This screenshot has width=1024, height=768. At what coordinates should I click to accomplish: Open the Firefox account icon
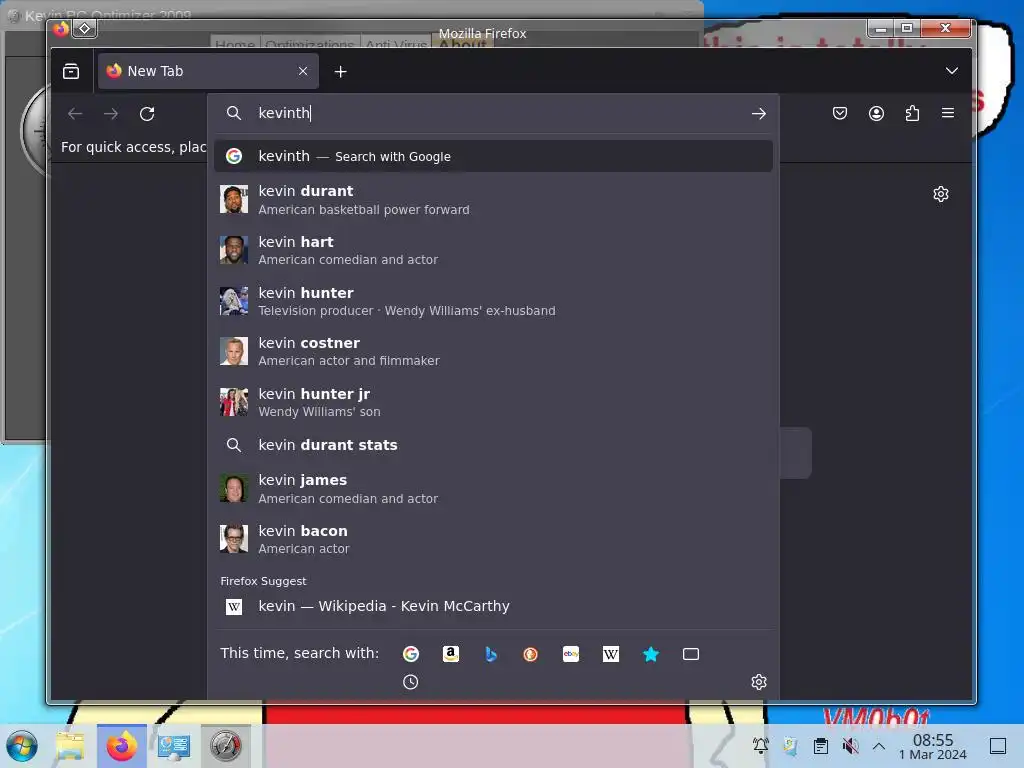tap(876, 113)
